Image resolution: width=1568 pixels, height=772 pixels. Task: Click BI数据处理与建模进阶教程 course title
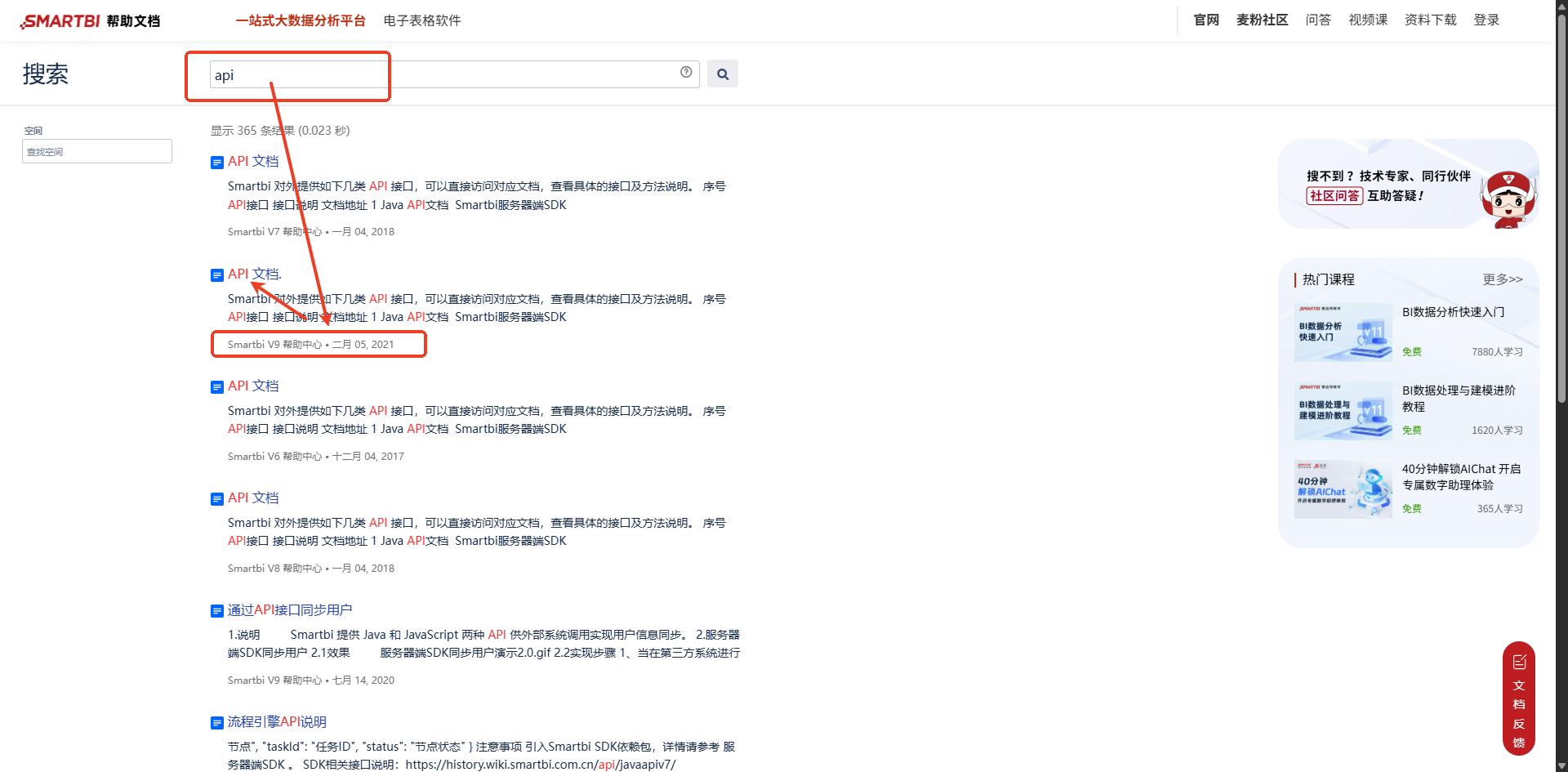pos(1459,399)
